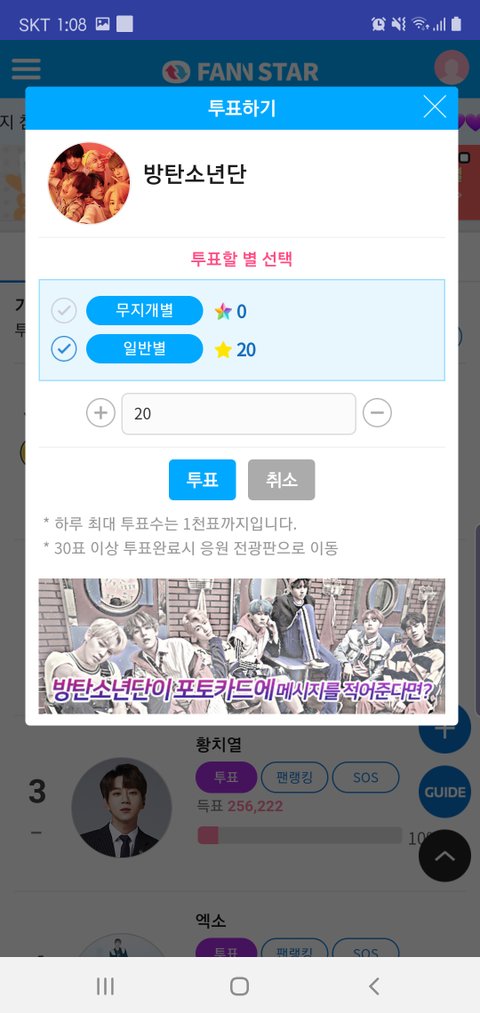Tap the Android back navigation icon
Image resolution: width=480 pixels, height=1013 pixels.
coord(373,986)
